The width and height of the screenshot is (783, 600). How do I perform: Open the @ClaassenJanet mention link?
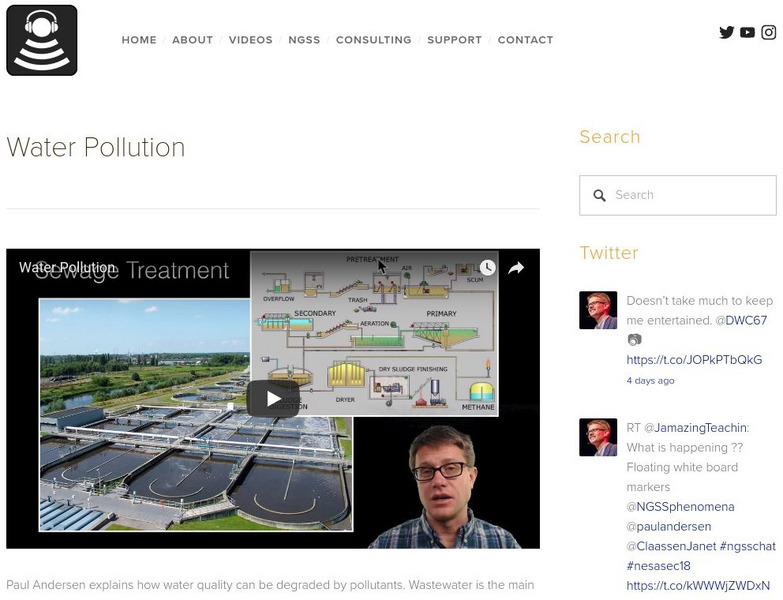pyautogui.click(x=671, y=546)
